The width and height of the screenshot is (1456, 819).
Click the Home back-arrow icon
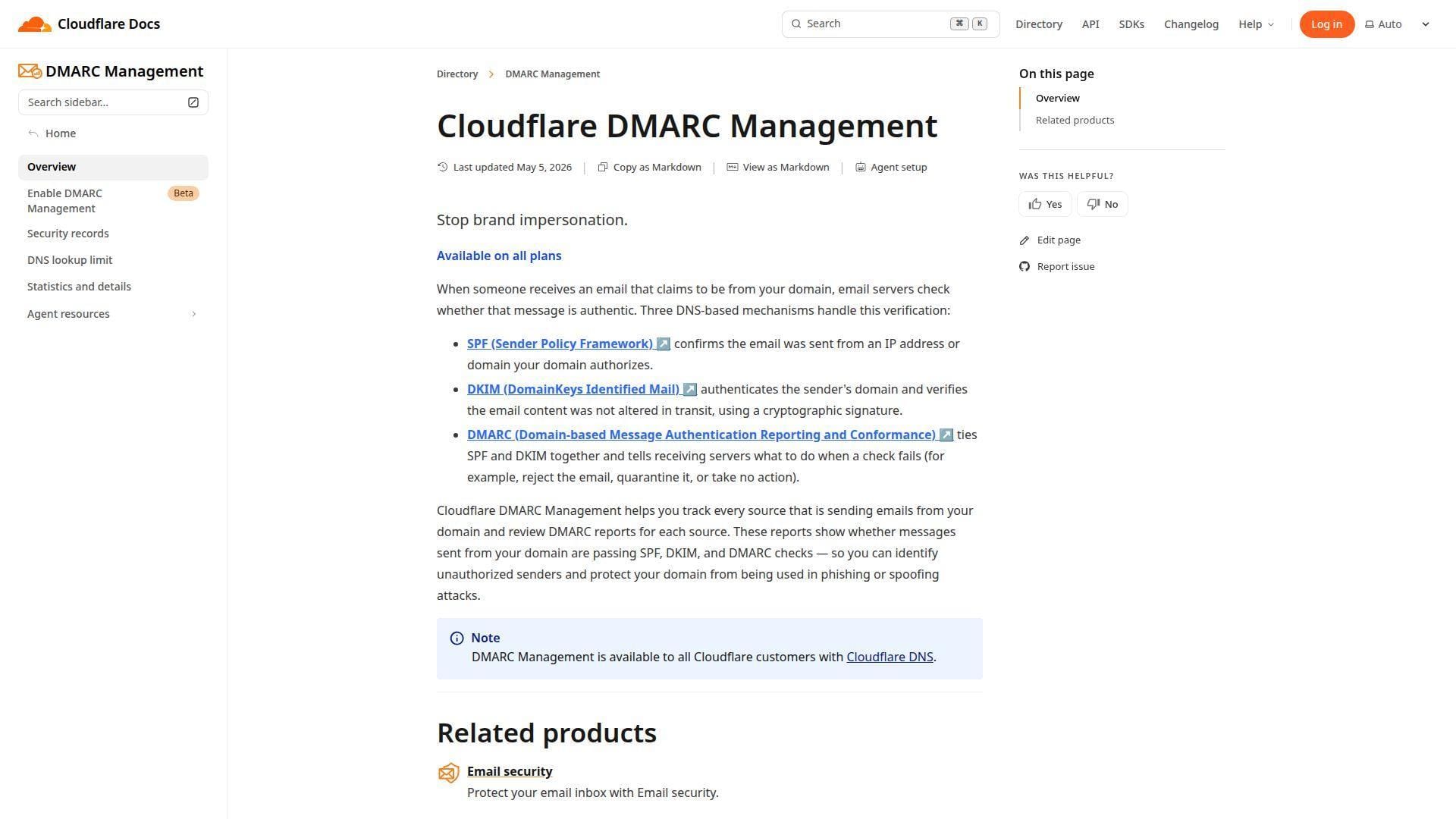tap(33, 133)
